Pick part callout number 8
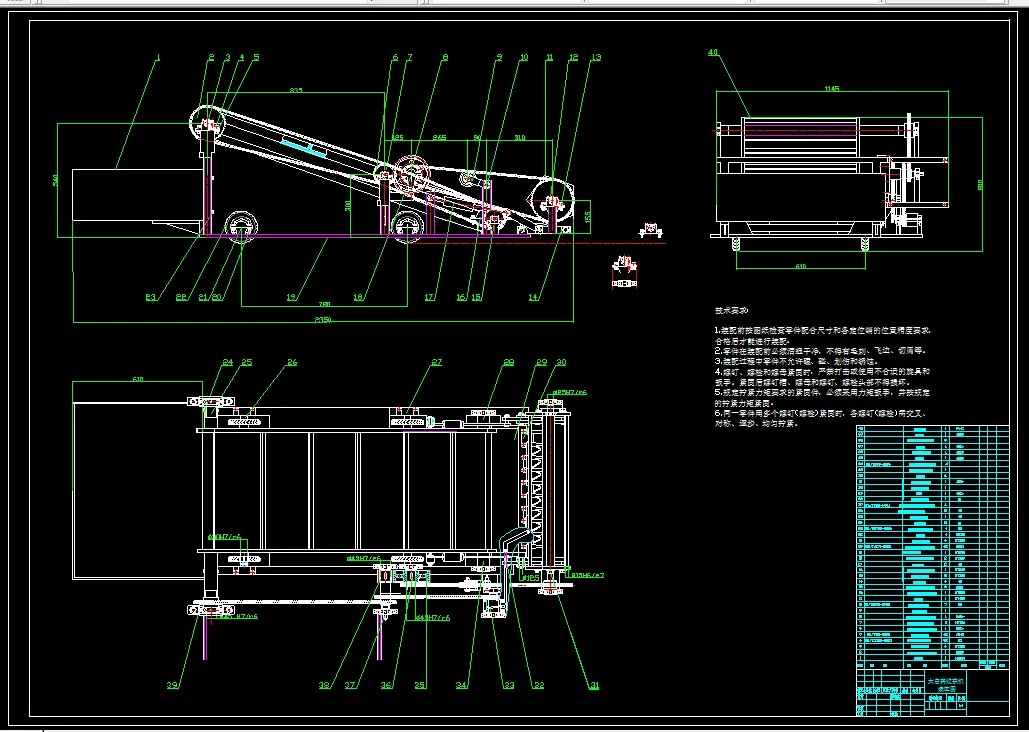Screen dimensions: 1029x732 [x=446, y=57]
